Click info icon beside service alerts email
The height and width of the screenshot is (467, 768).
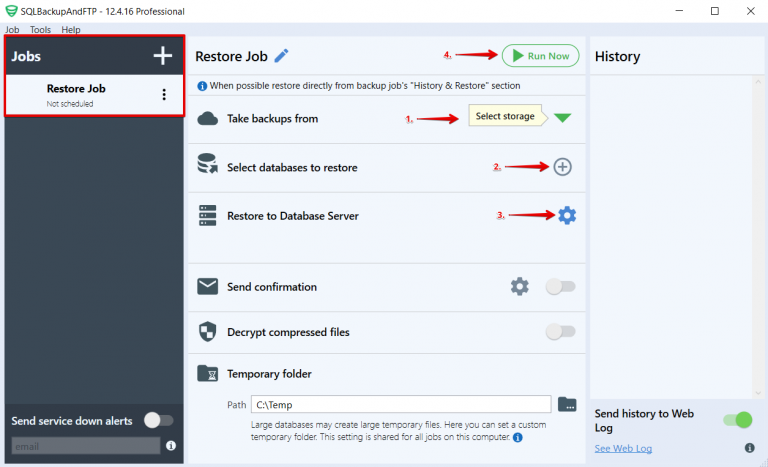[x=170, y=445]
